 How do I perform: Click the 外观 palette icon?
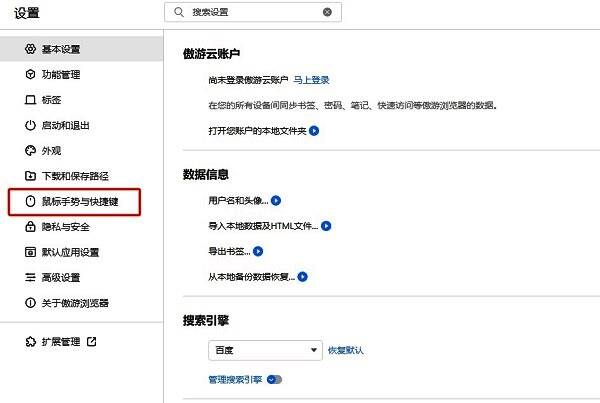[x=30, y=150]
